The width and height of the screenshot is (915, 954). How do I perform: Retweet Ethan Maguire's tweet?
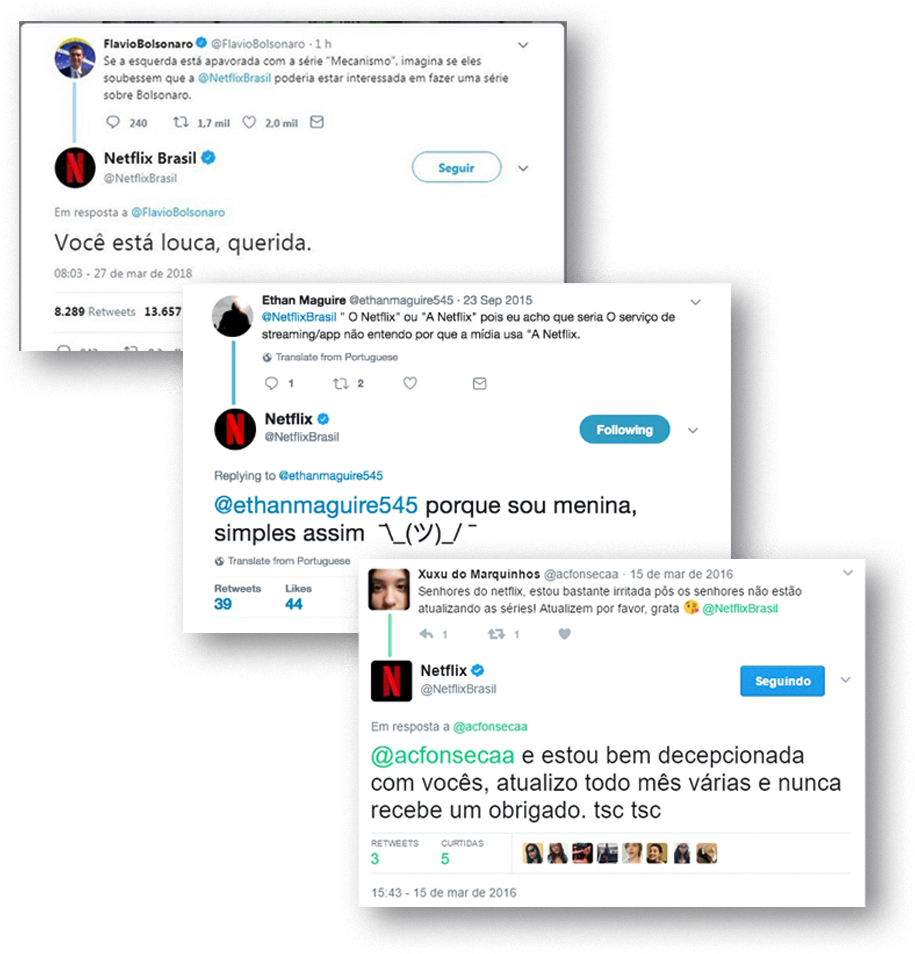pyautogui.click(x=341, y=383)
